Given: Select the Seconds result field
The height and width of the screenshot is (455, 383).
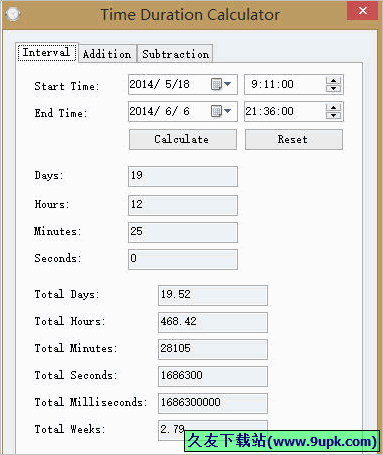Looking at the screenshot, I should coord(183,259).
